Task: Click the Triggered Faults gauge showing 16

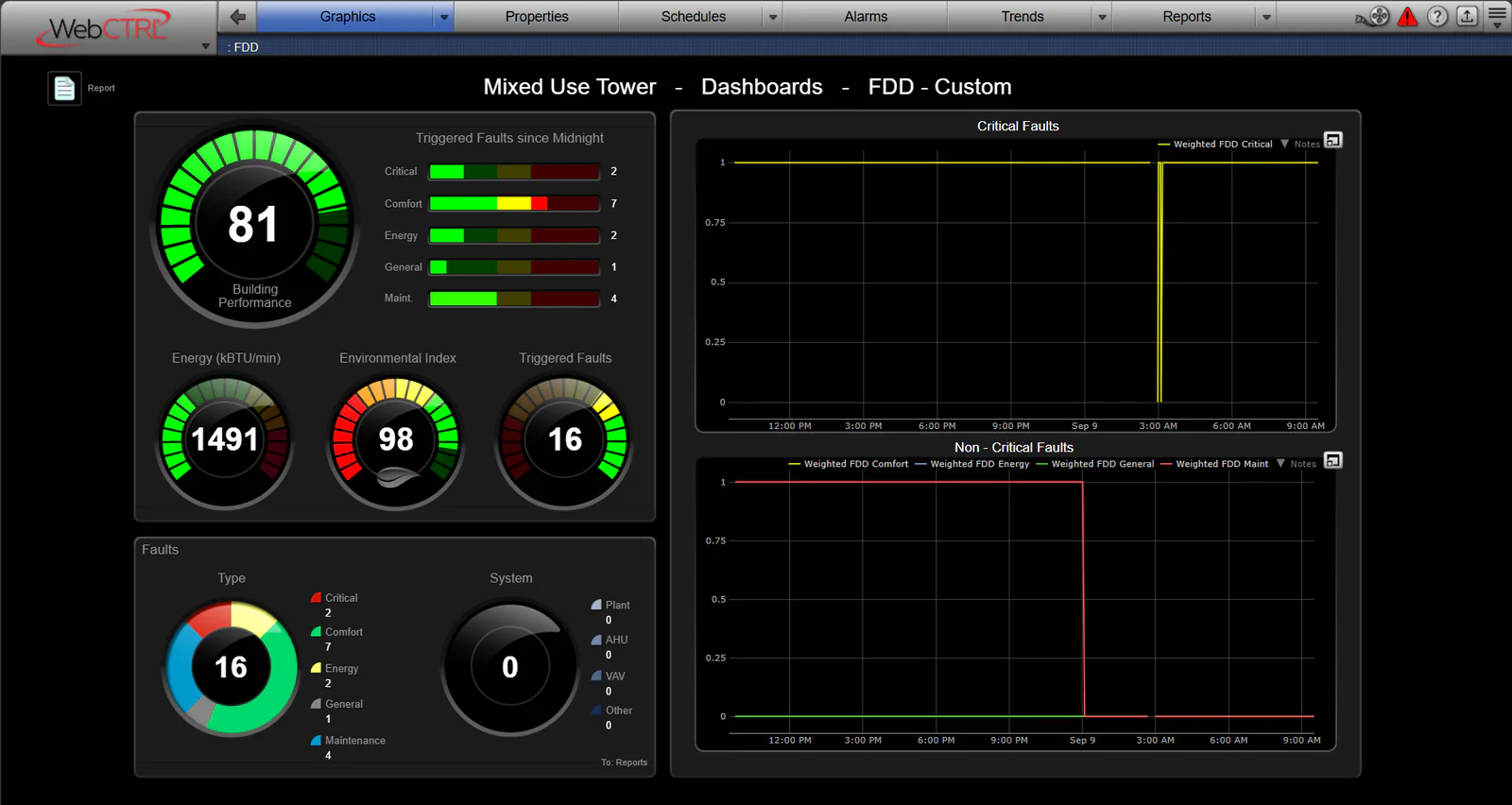Action: (x=564, y=439)
